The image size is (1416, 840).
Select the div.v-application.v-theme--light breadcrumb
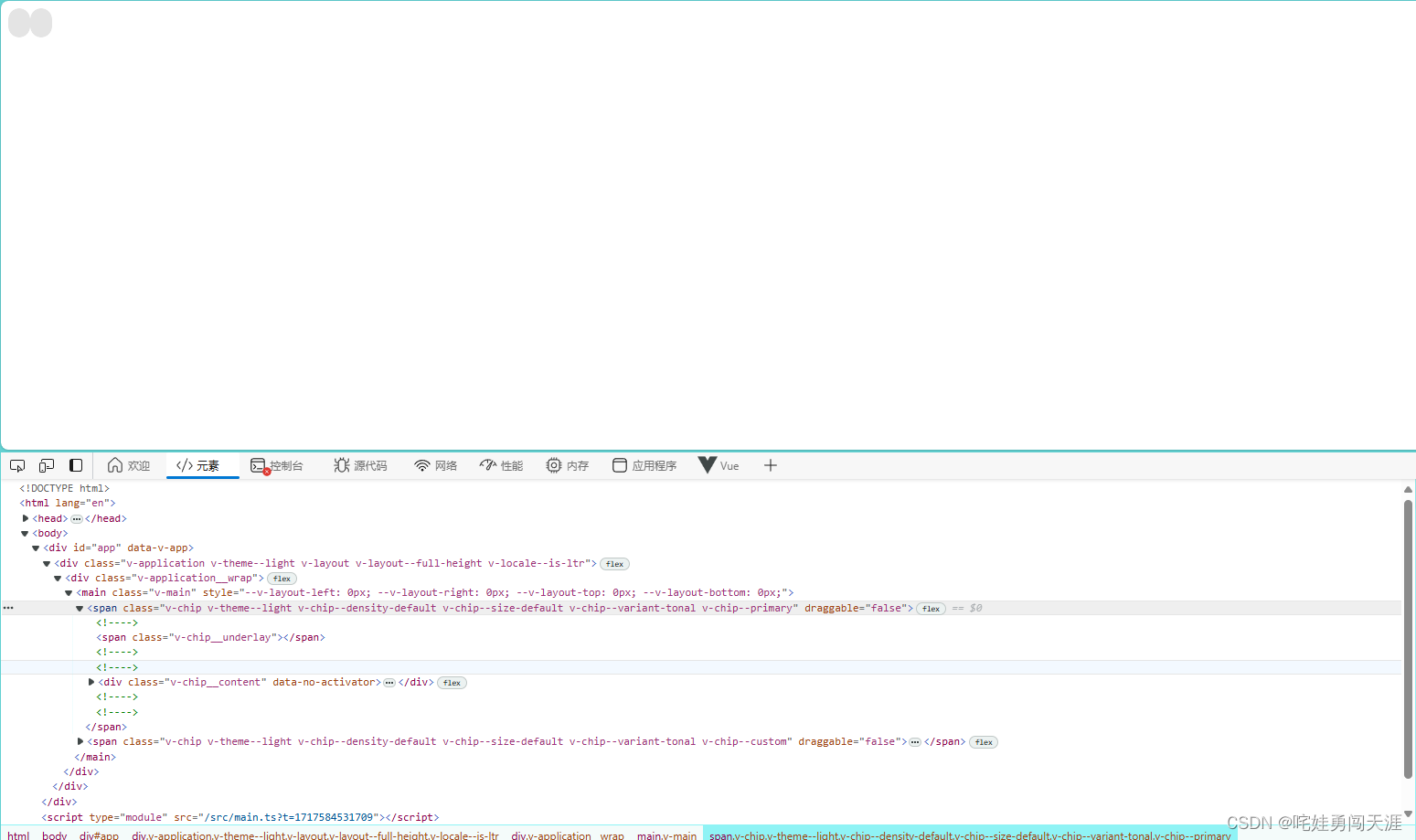click(x=315, y=835)
